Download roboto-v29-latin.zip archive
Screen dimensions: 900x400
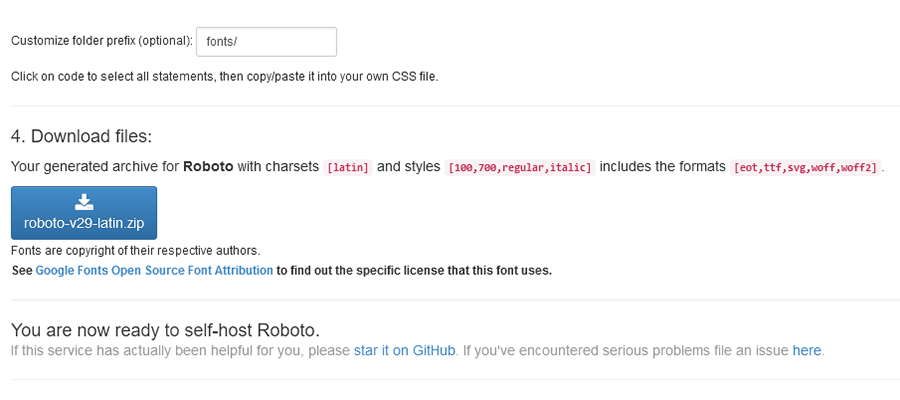click(x=84, y=213)
